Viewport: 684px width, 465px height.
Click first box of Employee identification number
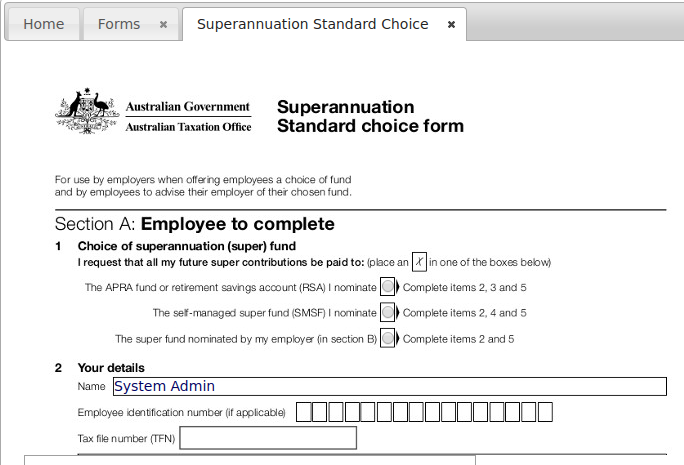coord(304,412)
